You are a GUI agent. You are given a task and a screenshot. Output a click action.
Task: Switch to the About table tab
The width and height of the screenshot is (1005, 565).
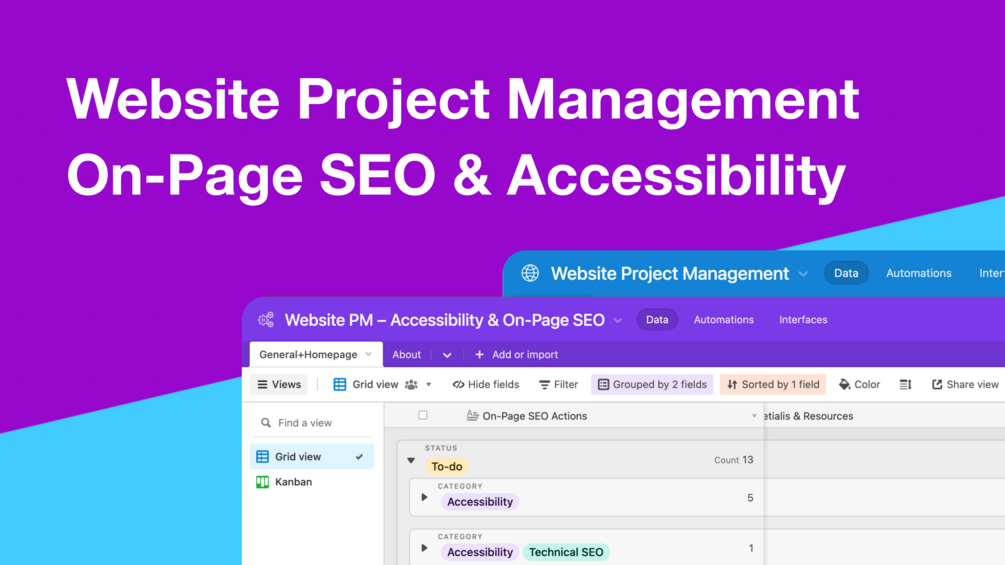[x=406, y=355]
